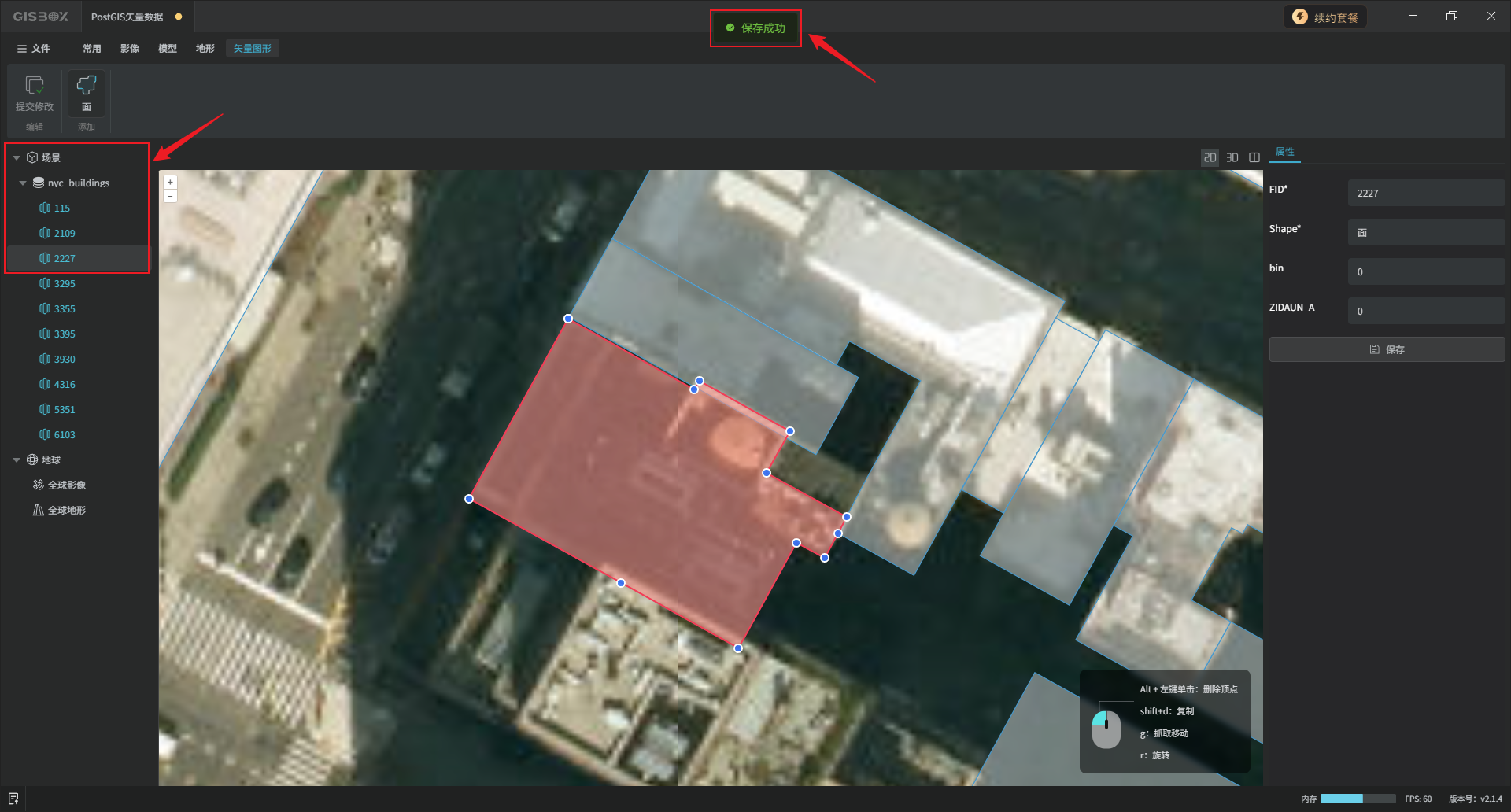Image resolution: width=1511 pixels, height=812 pixels.
Task: Click the submit modifications (提交修改) icon
Action: (35, 92)
